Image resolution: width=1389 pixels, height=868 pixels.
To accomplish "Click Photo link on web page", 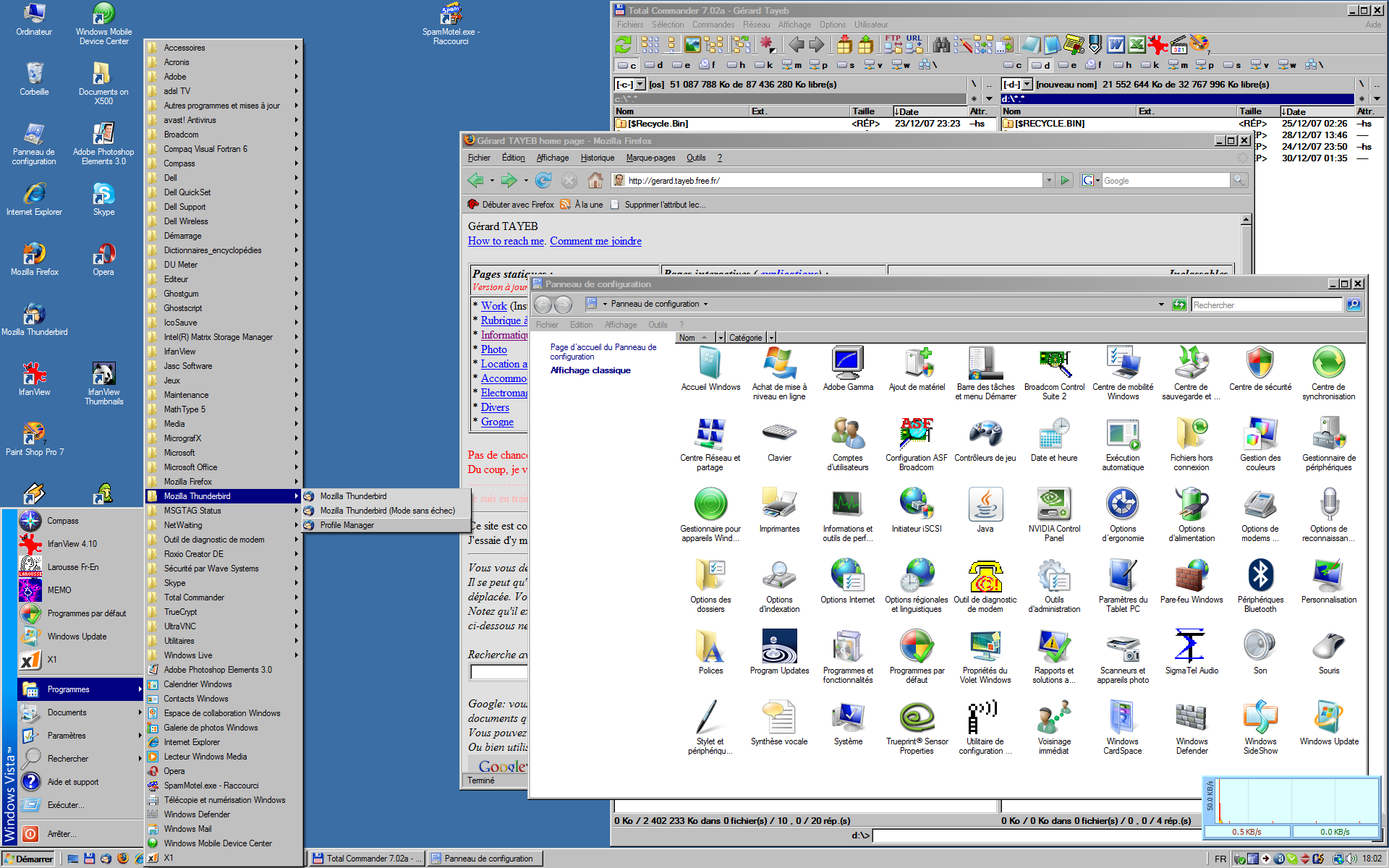I will click(x=494, y=349).
